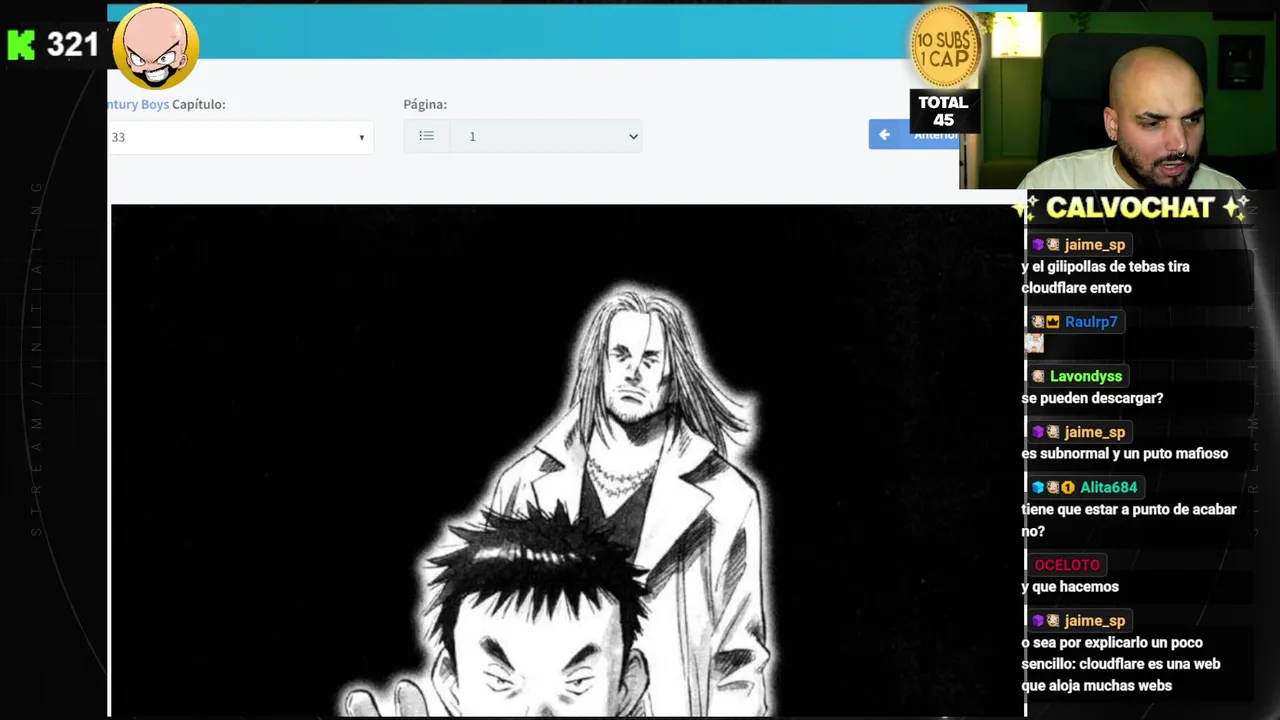Click the Anterior button with left arrow
This screenshot has height=720, width=1280.
[913, 134]
